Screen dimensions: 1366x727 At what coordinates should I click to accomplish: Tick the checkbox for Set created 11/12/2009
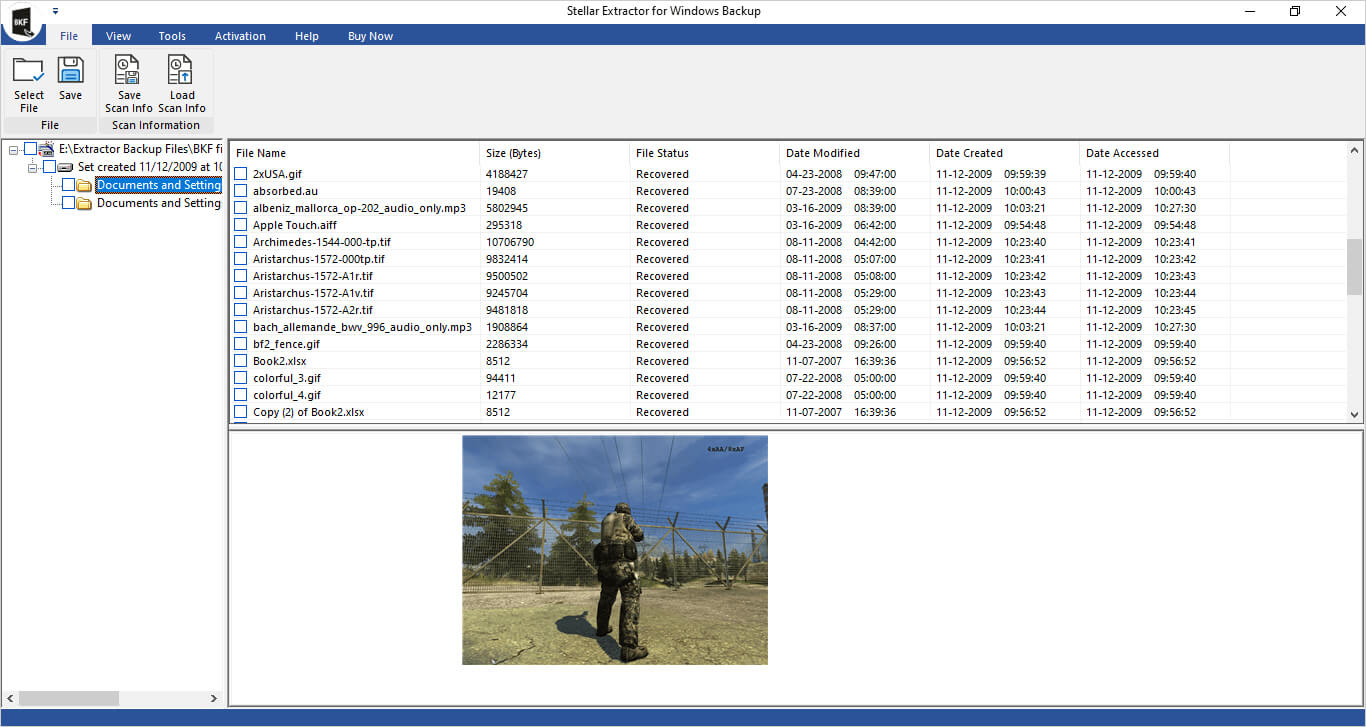click(x=49, y=167)
